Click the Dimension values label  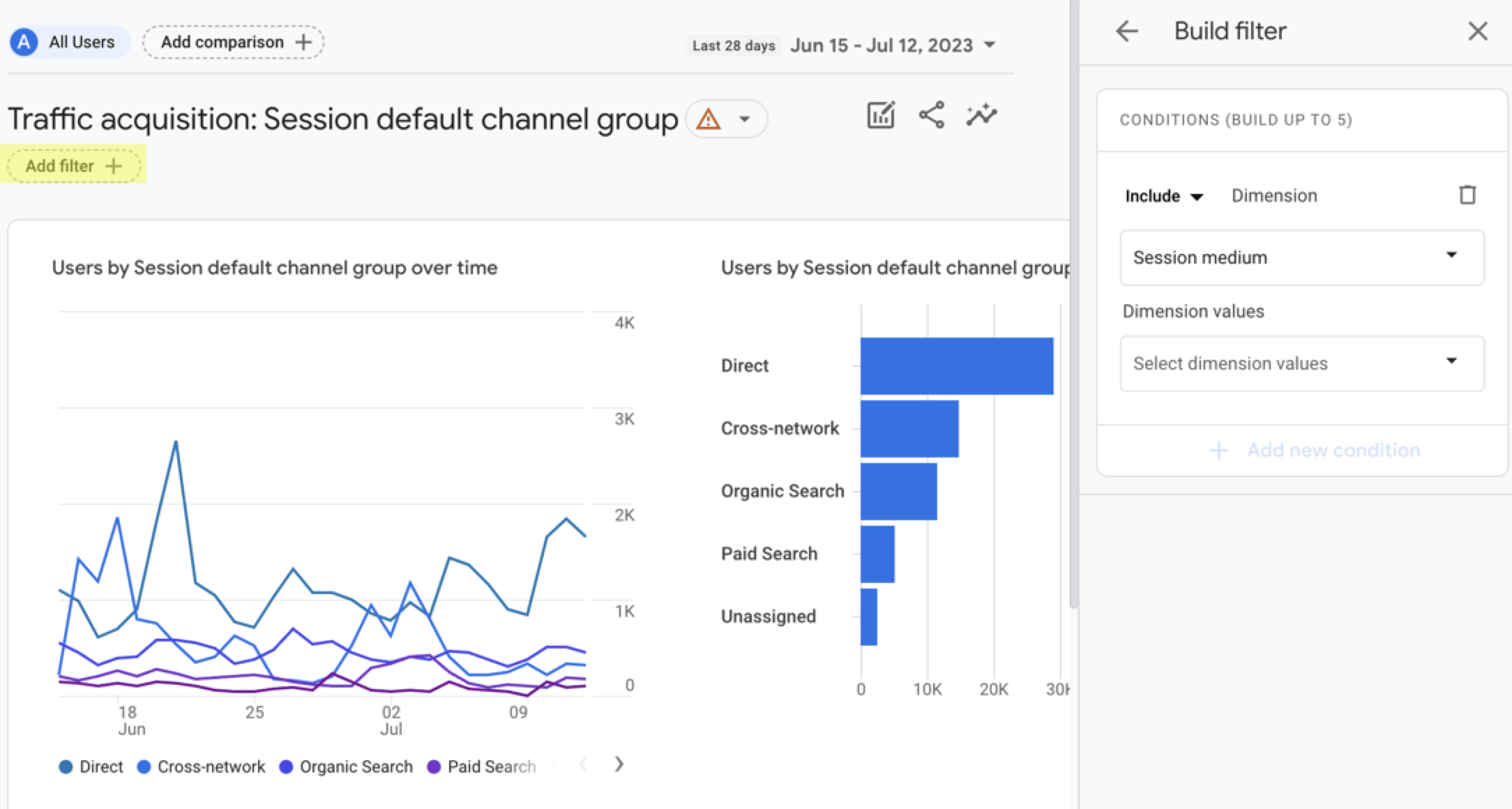[1193, 311]
